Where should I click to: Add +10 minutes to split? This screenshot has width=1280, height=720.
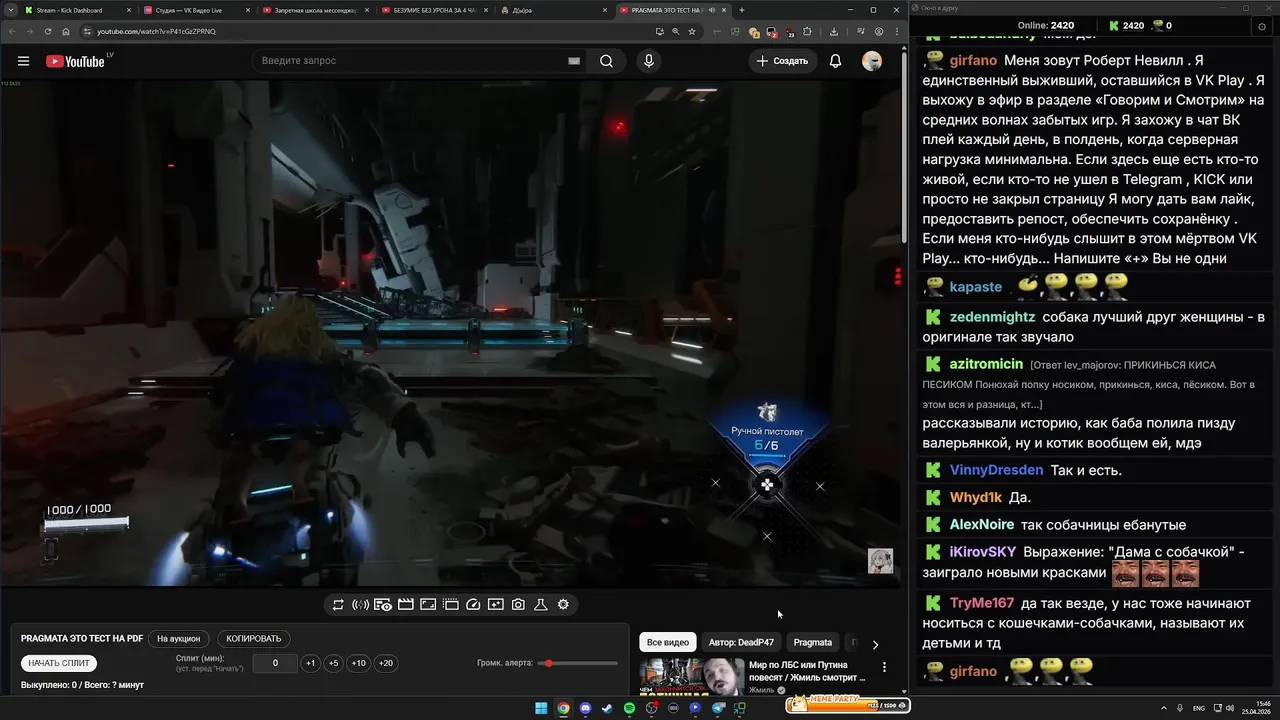(358, 663)
